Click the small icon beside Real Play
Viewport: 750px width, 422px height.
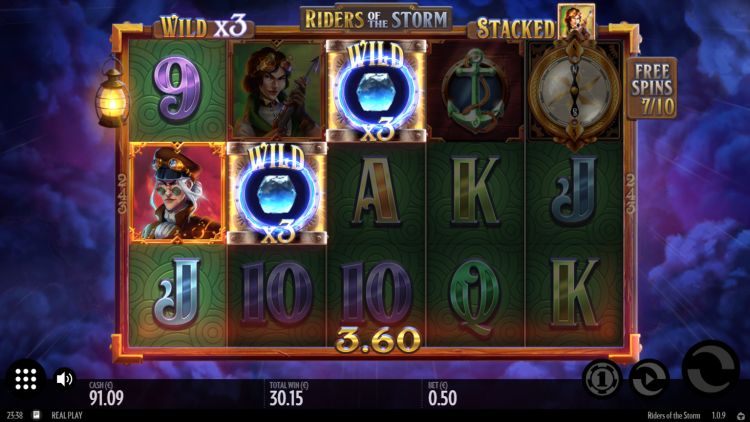pos(36,415)
